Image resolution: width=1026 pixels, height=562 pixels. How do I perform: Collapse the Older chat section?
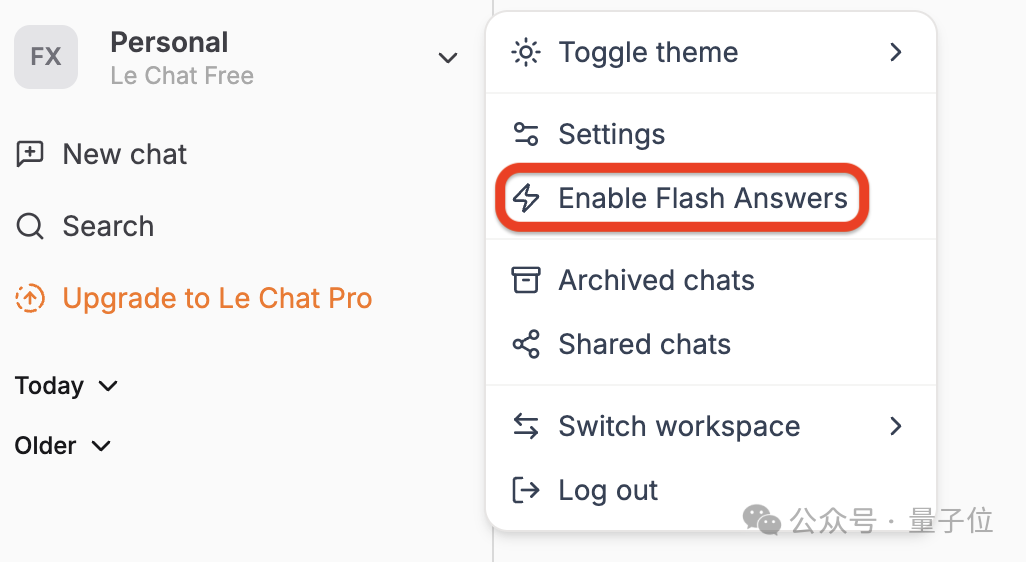point(63,446)
